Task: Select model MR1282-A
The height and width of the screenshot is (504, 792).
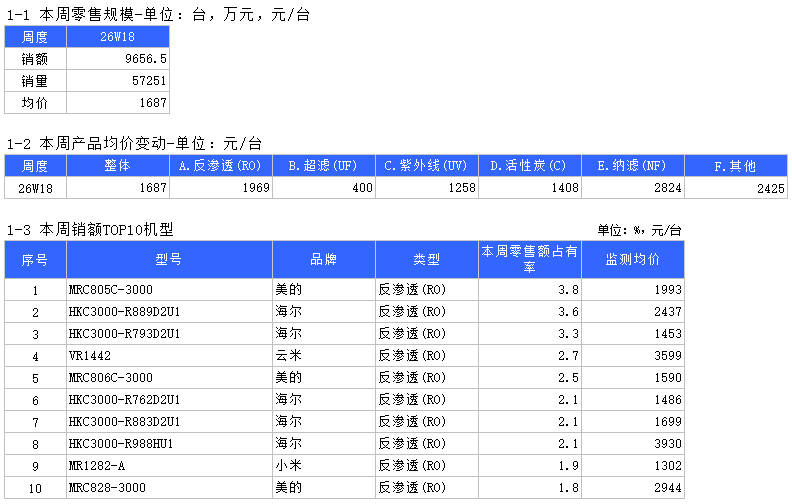Action: point(96,466)
